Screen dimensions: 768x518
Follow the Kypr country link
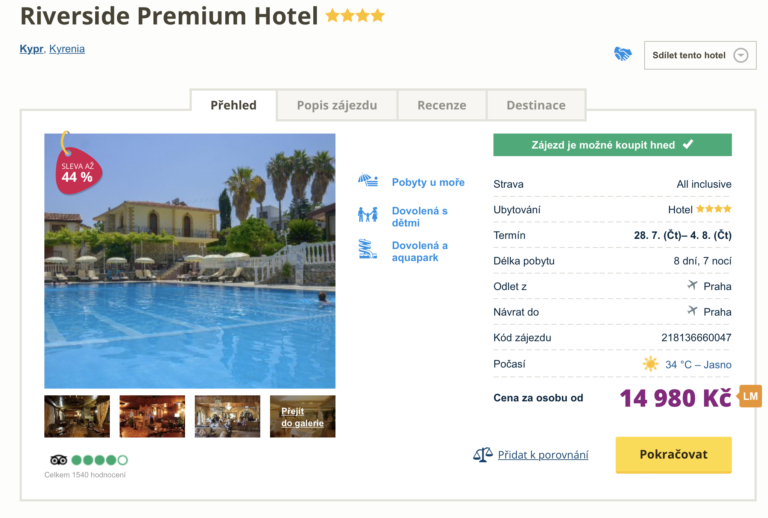31,49
